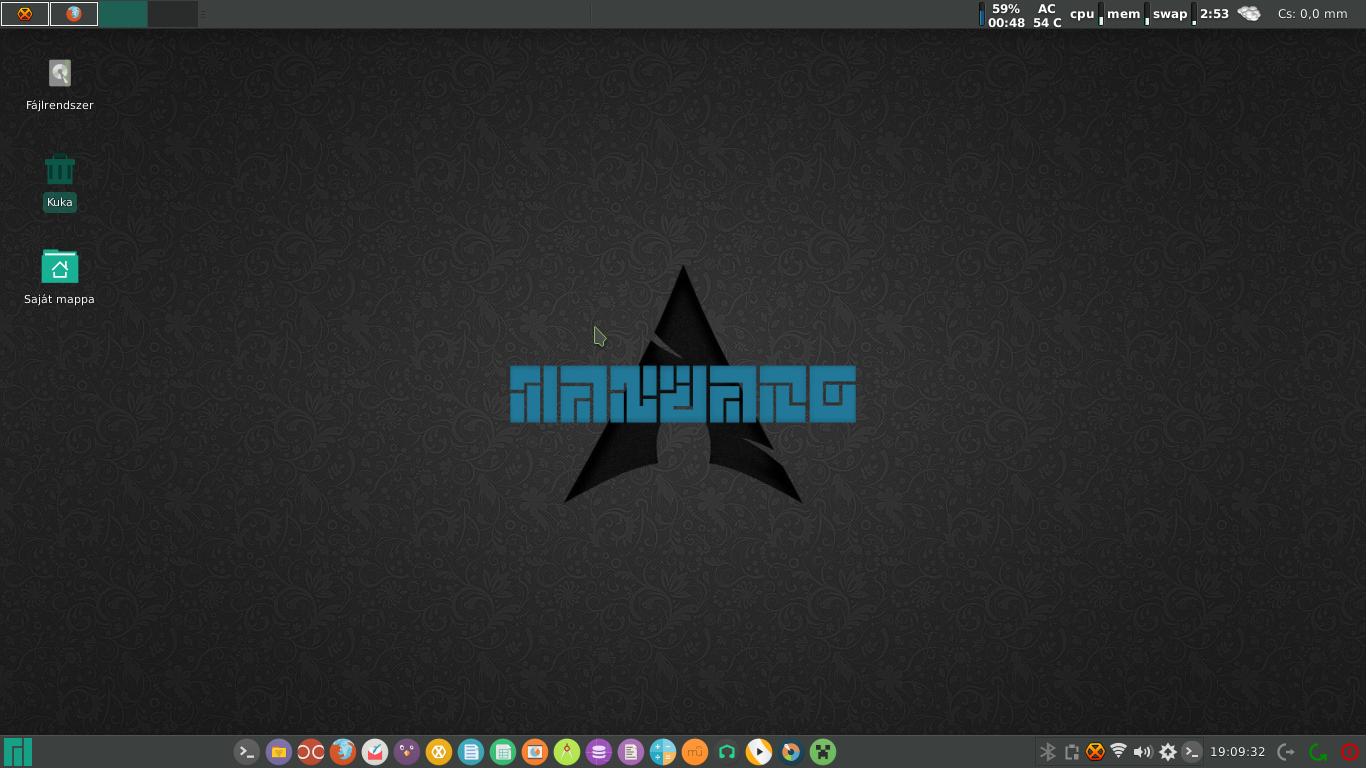Click the terminal icon in the tray
The image size is (1366, 768).
coord(1191,752)
